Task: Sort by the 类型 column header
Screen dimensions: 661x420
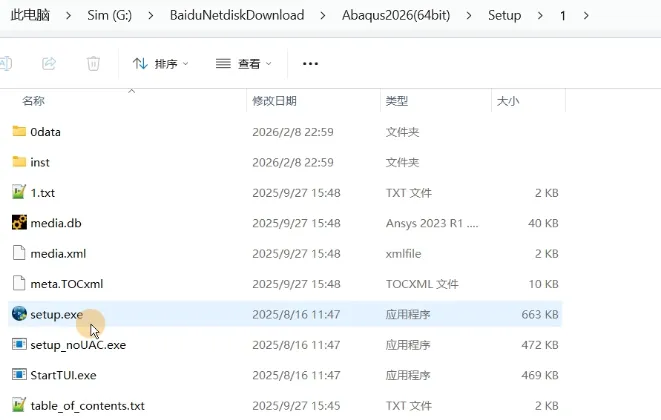Action: tap(397, 101)
